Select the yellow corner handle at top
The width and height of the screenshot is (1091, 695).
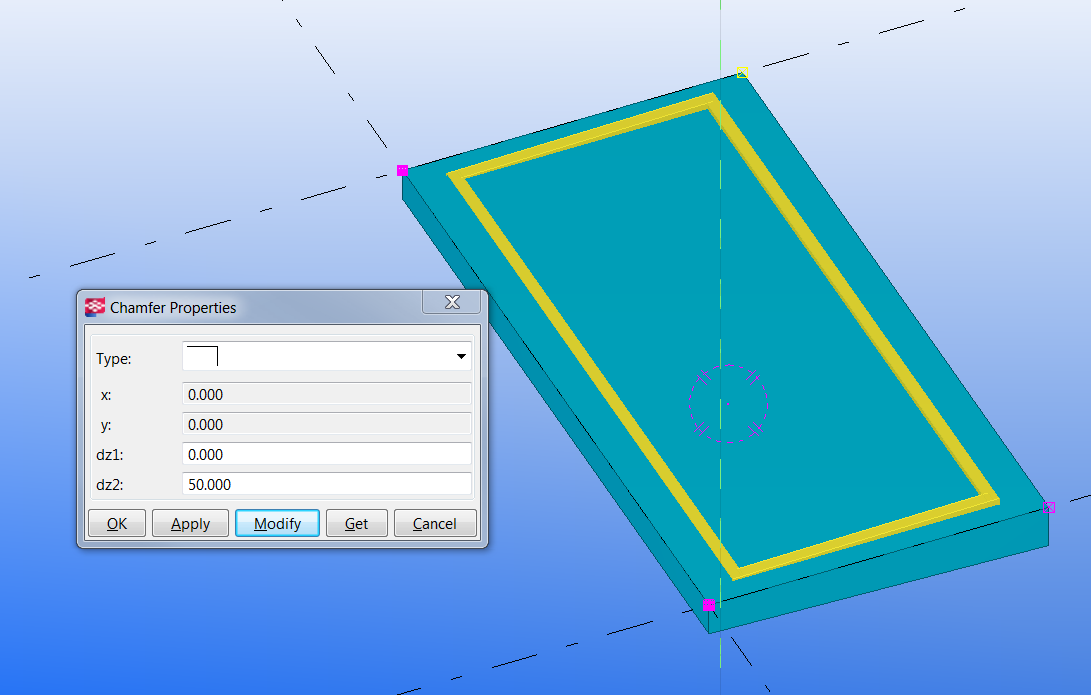point(742,72)
